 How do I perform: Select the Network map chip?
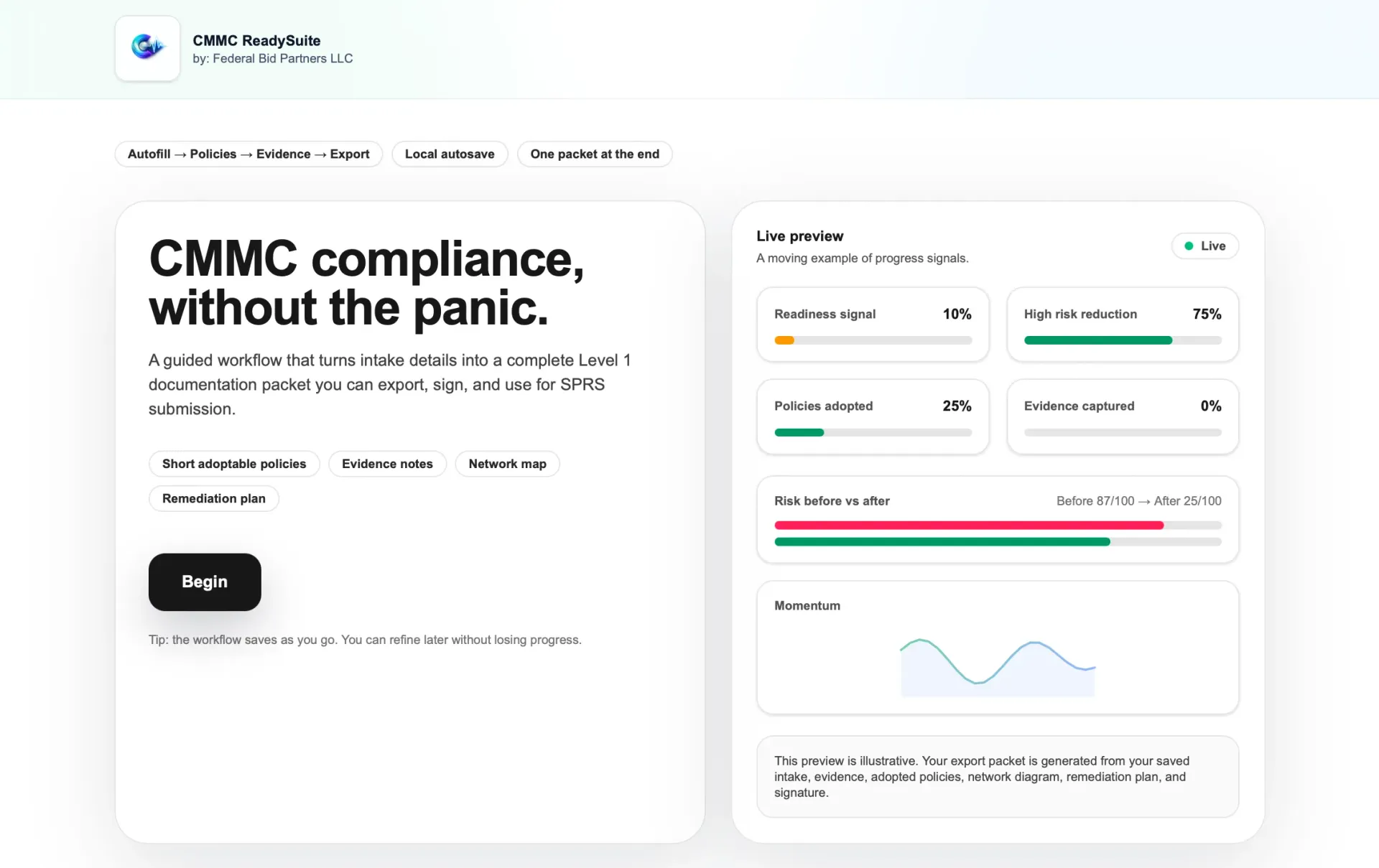pyautogui.click(x=507, y=464)
